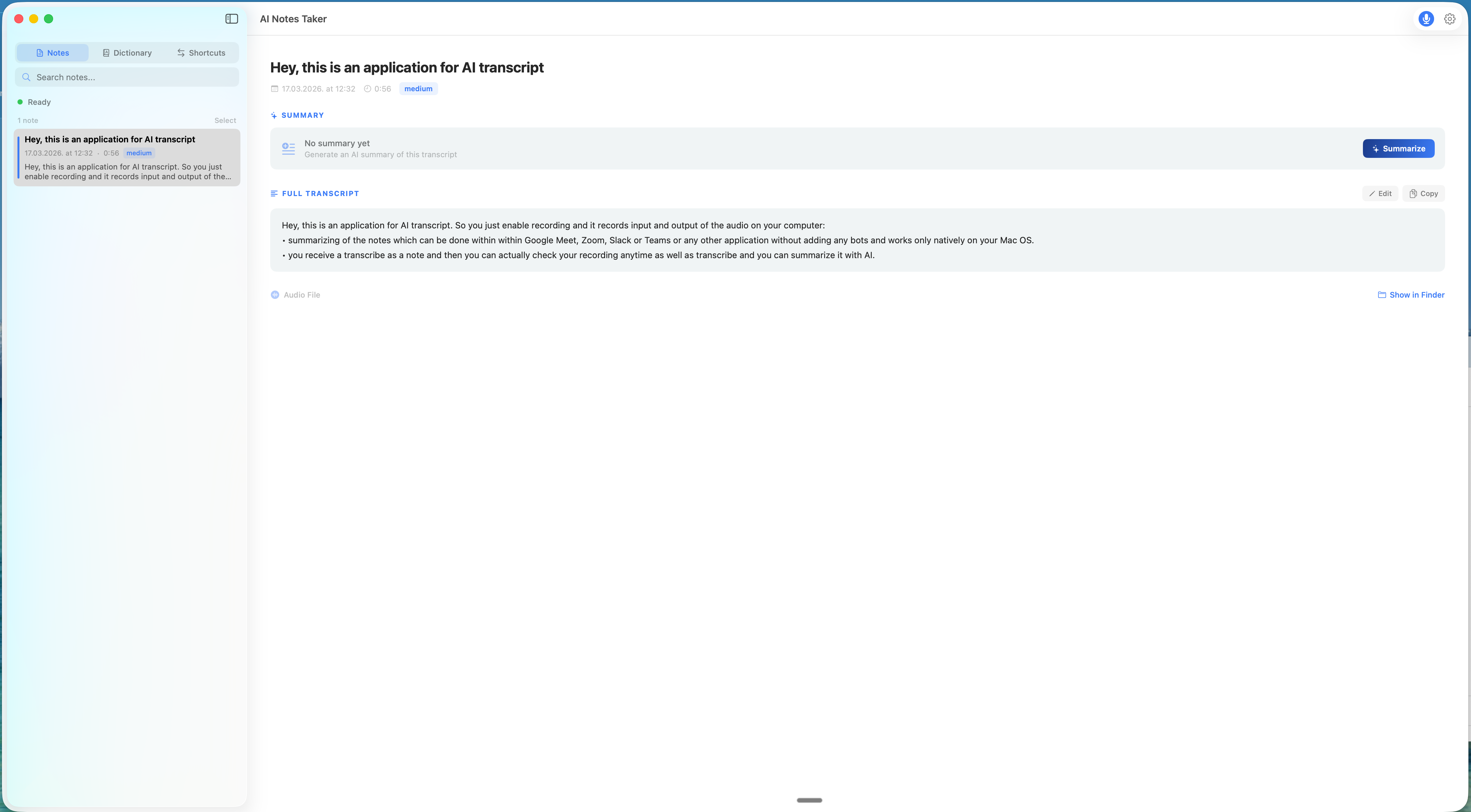Click the microphone recording icon in the titlebar
Image resolution: width=1471 pixels, height=812 pixels.
(x=1426, y=19)
